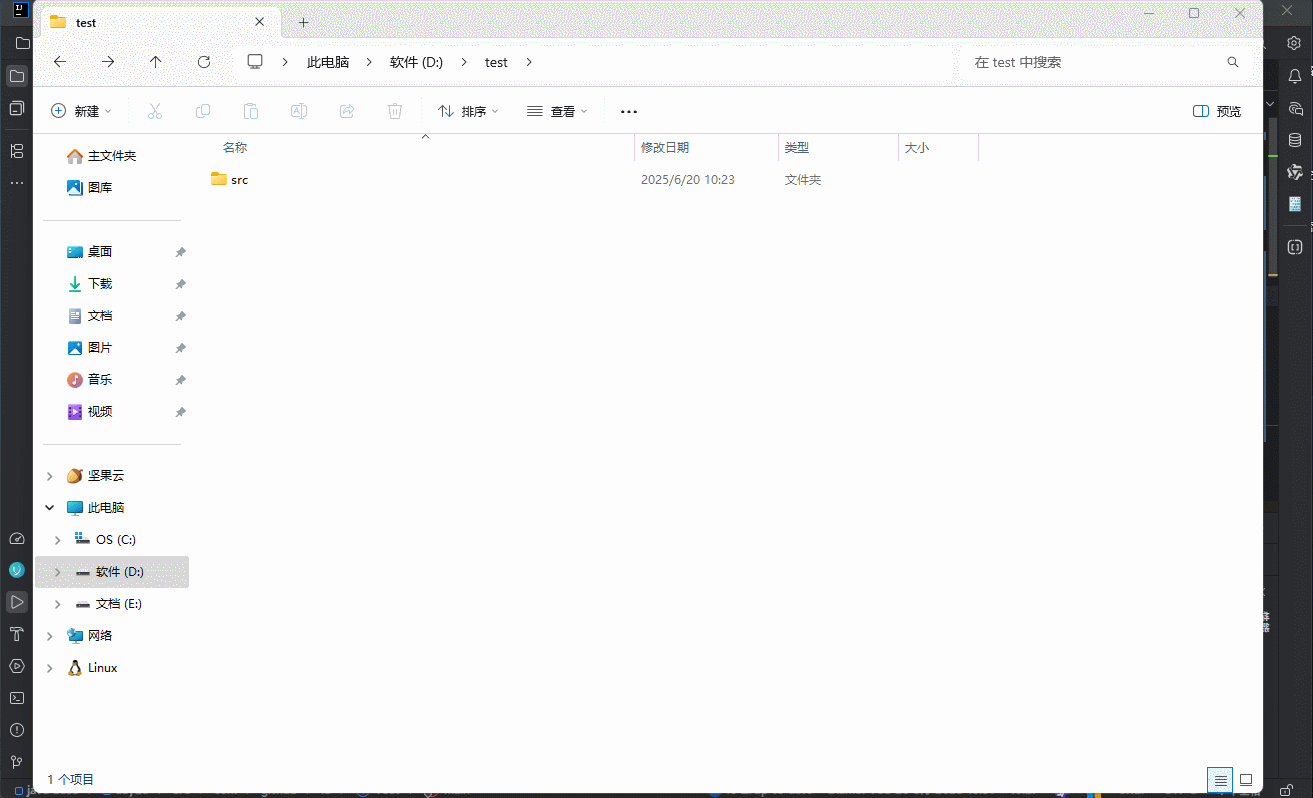This screenshot has width=1313, height=798.
Task: Open the 排序 sort dropdown
Action: pos(468,111)
